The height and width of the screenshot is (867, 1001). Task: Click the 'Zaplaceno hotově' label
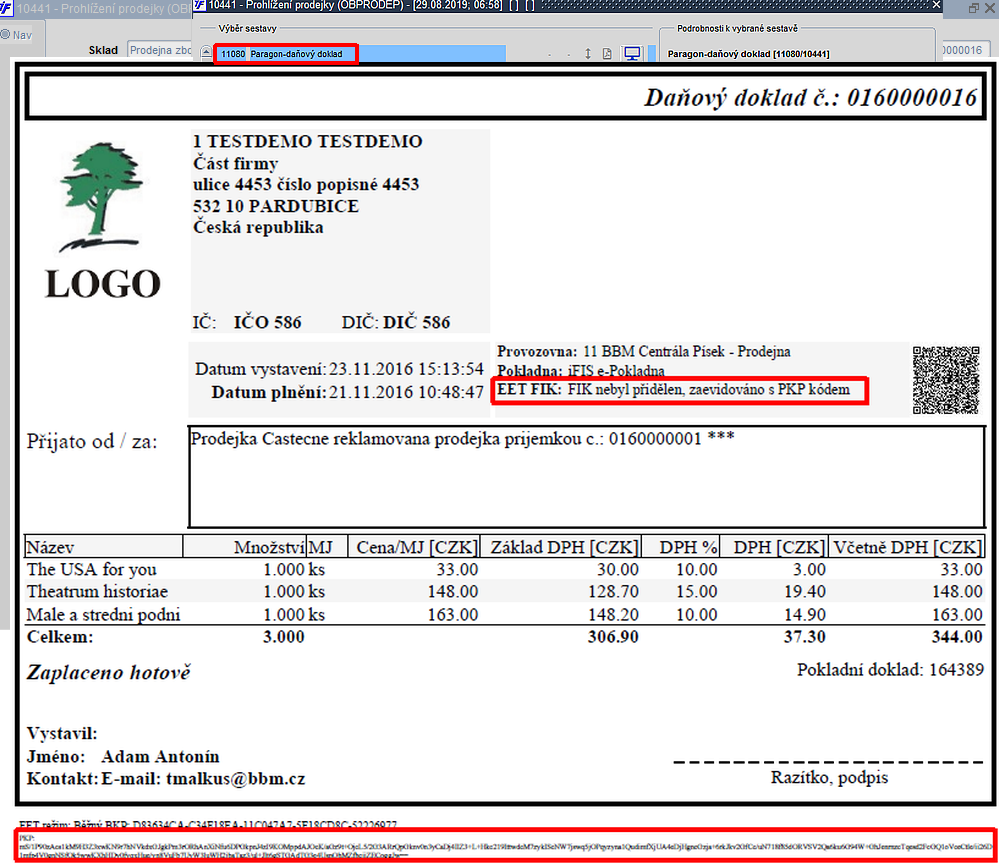[x=109, y=672]
